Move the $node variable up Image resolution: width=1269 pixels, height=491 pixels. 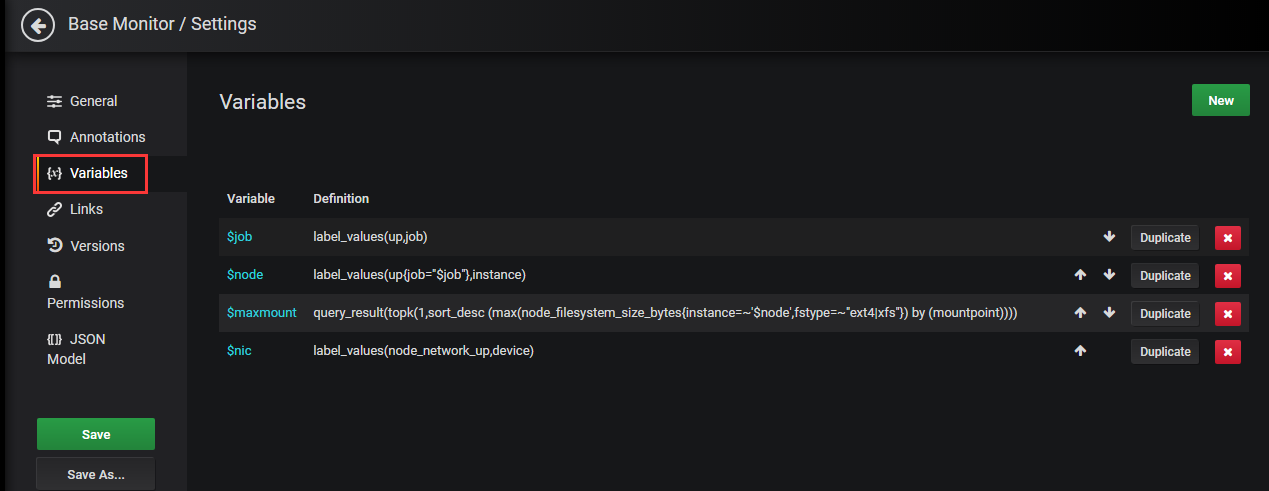1080,275
